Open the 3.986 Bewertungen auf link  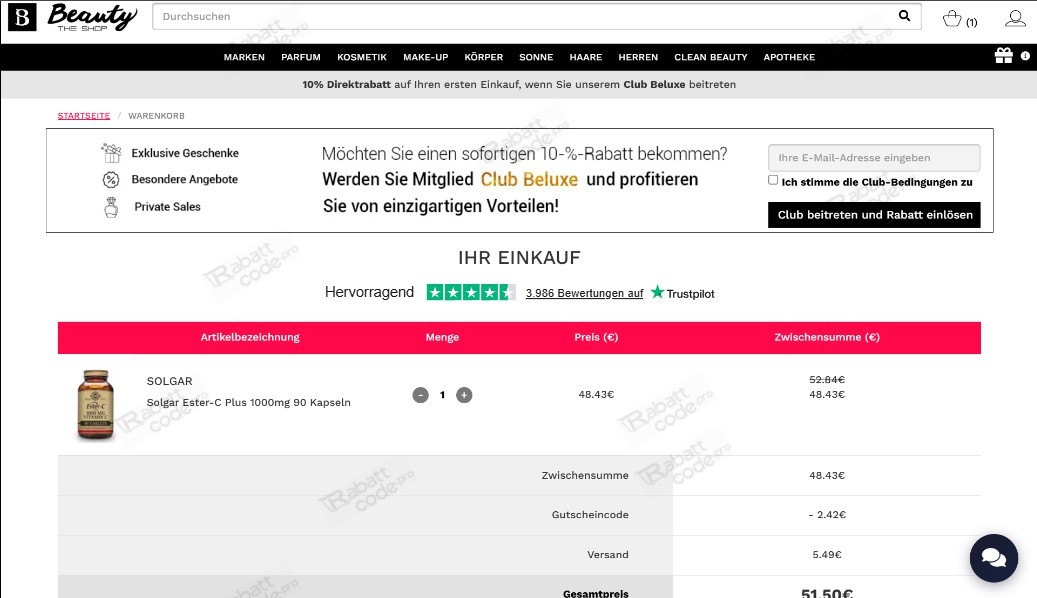pyautogui.click(x=585, y=293)
